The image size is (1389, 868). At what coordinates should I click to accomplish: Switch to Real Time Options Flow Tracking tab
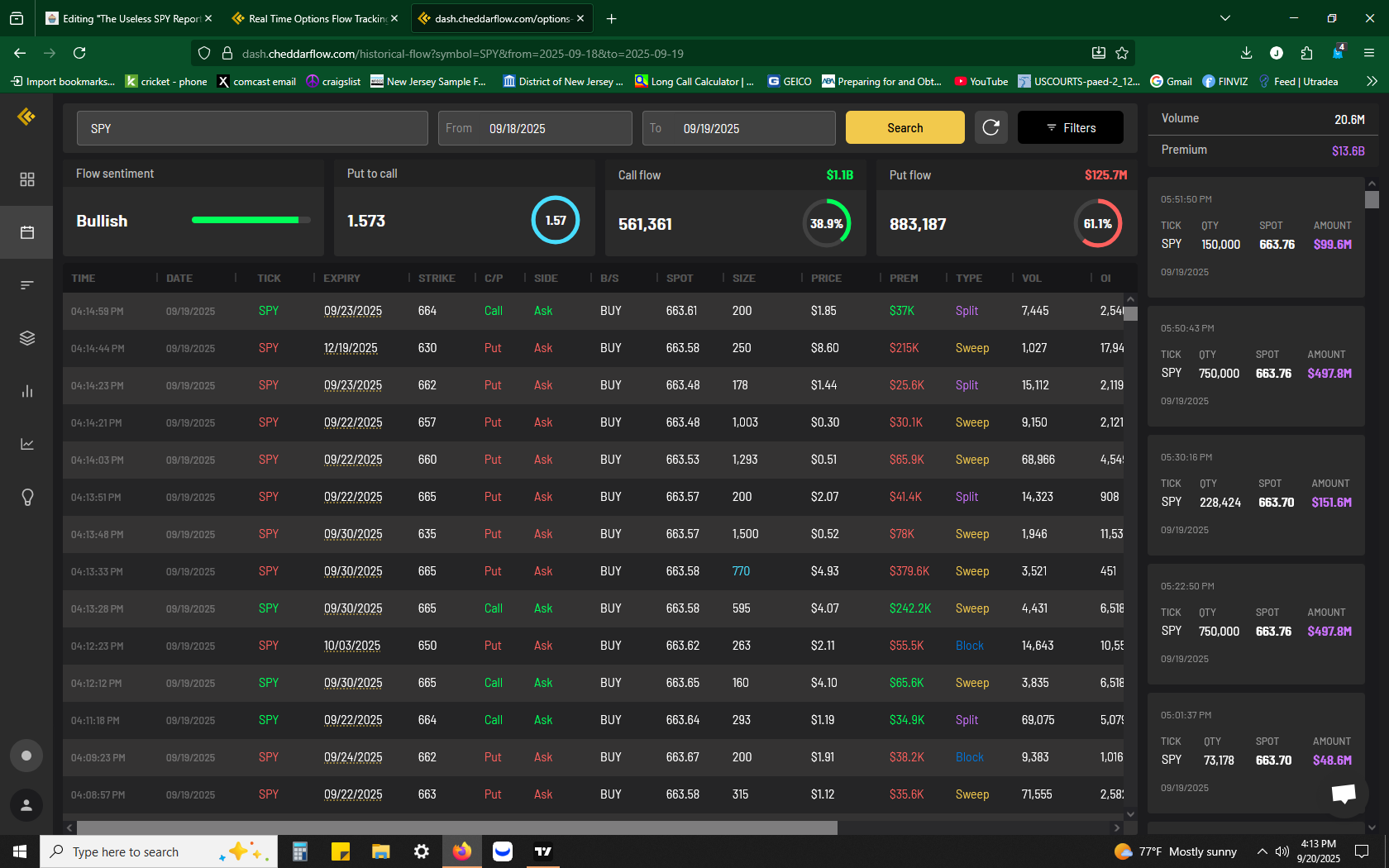click(x=313, y=18)
